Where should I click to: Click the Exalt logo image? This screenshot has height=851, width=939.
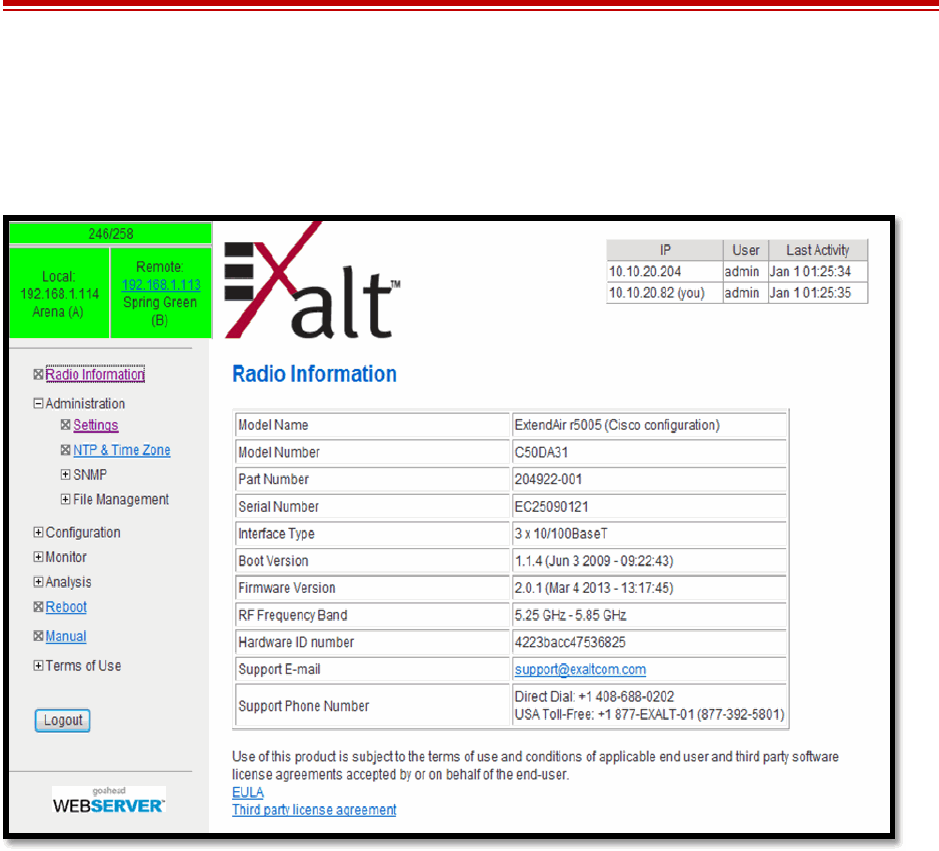pyautogui.click(x=311, y=281)
